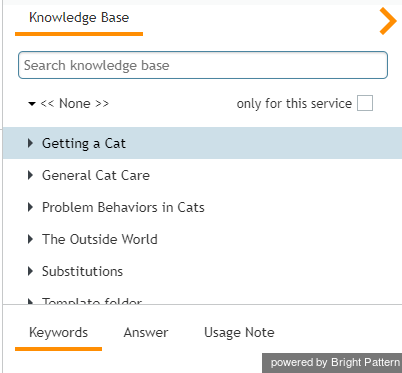This screenshot has height=373, width=402.
Task: Open the Answer tab
Action: (146, 333)
